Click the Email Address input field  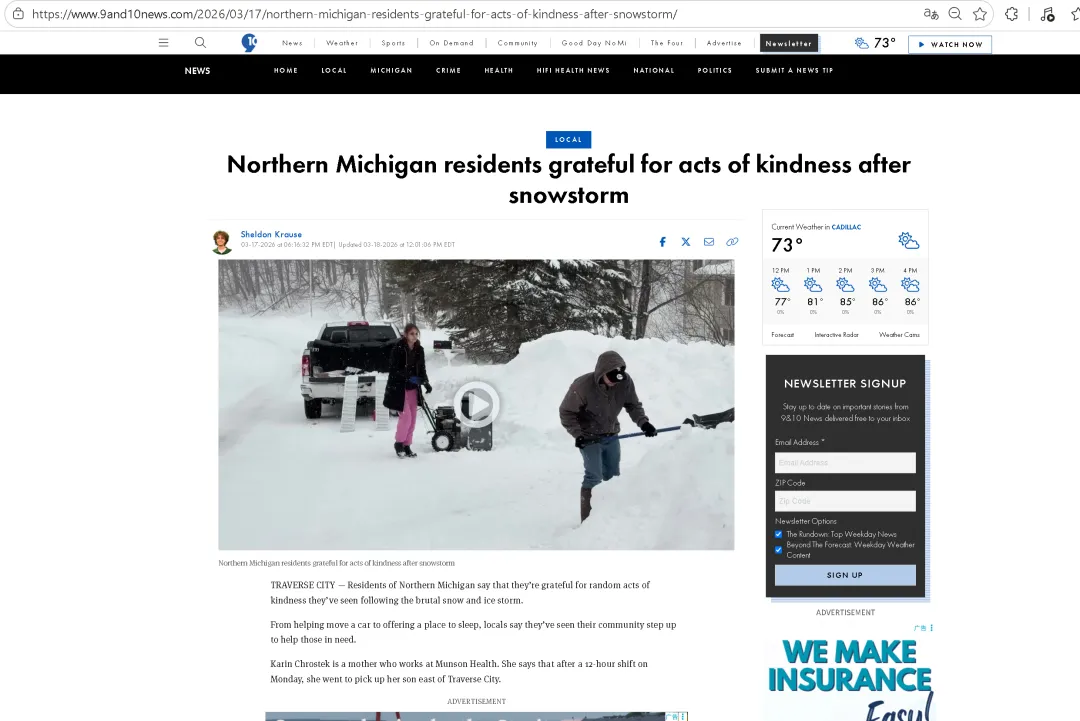[845, 463]
